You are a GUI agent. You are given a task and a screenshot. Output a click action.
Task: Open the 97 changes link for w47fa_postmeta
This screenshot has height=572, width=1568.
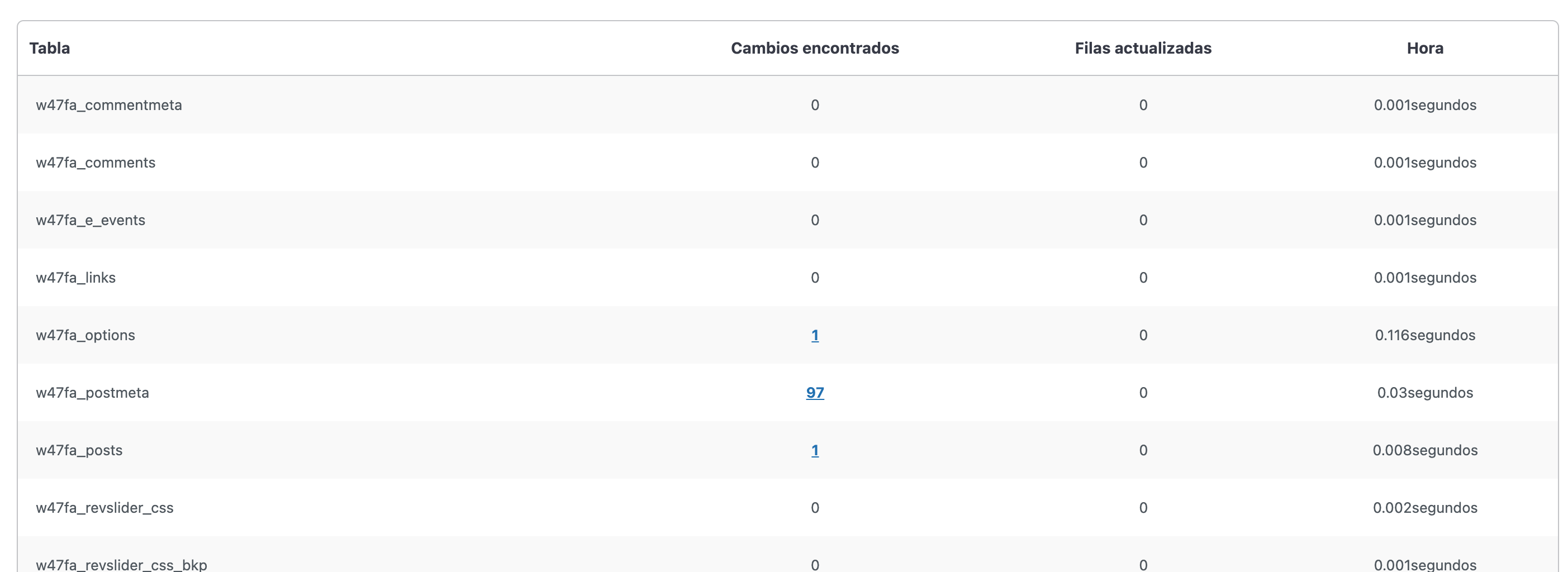[x=814, y=393]
